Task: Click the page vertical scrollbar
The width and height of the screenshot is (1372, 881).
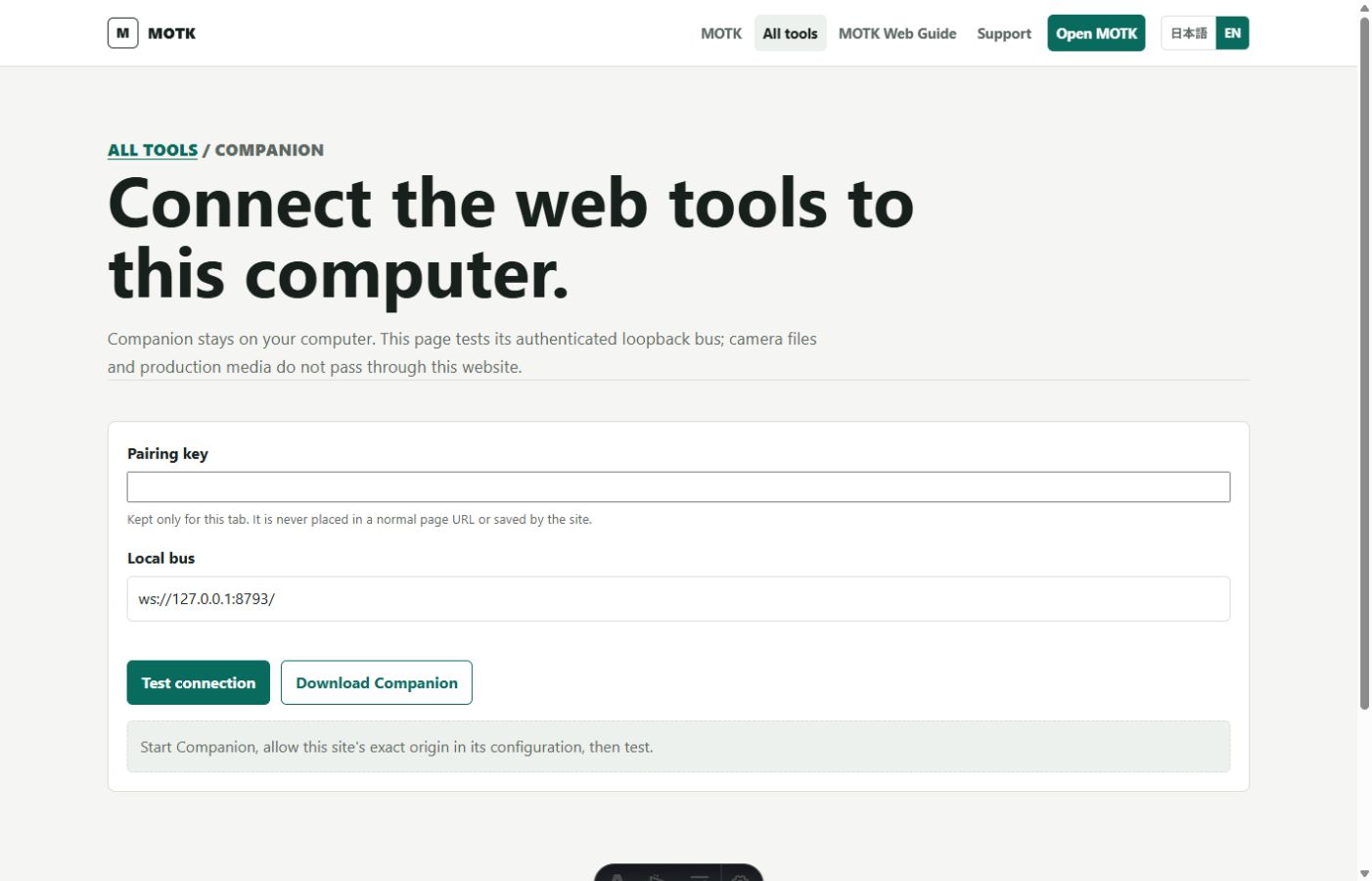Action: coord(1364,362)
